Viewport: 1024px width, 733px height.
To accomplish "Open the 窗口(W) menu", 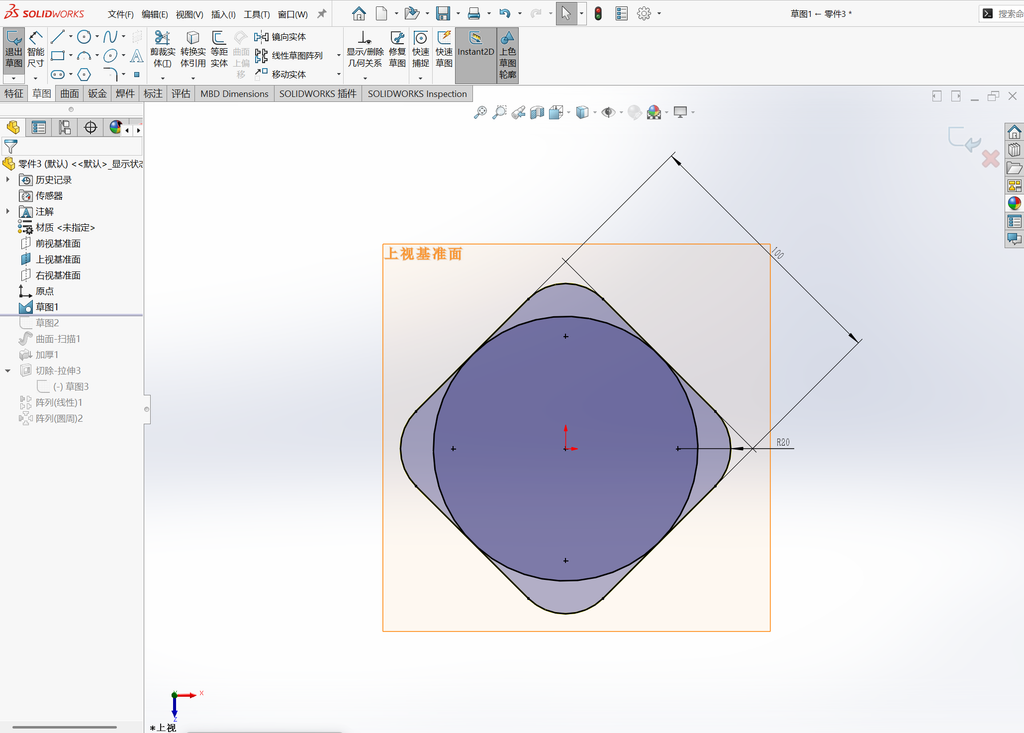I will [293, 14].
